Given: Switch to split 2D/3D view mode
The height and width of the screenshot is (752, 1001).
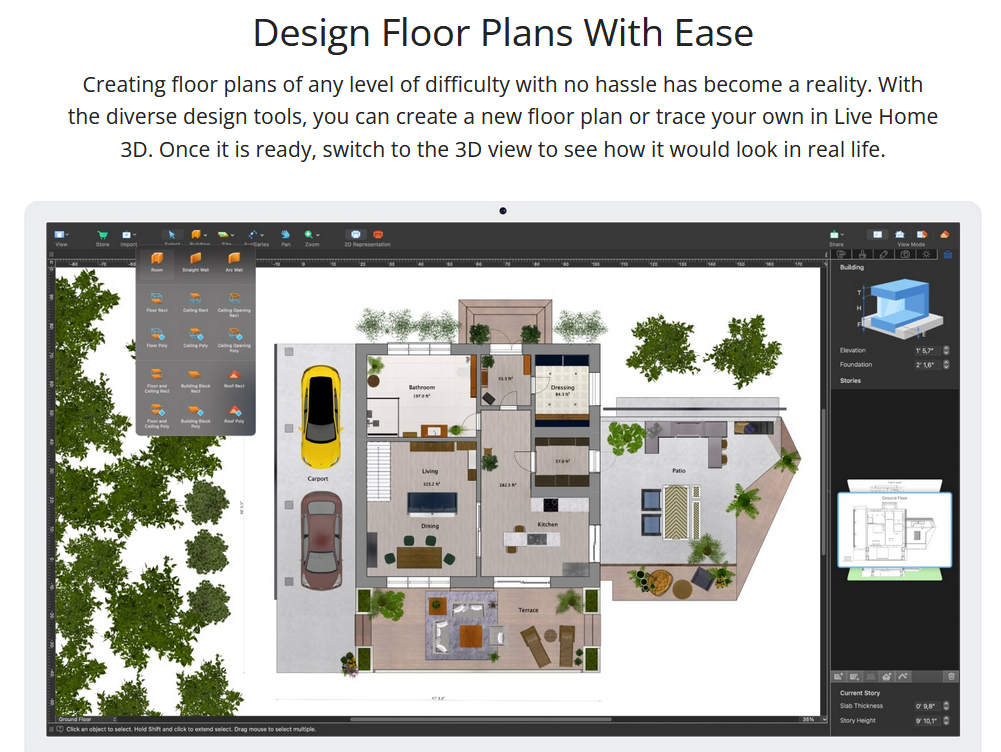Looking at the screenshot, I should tap(922, 234).
